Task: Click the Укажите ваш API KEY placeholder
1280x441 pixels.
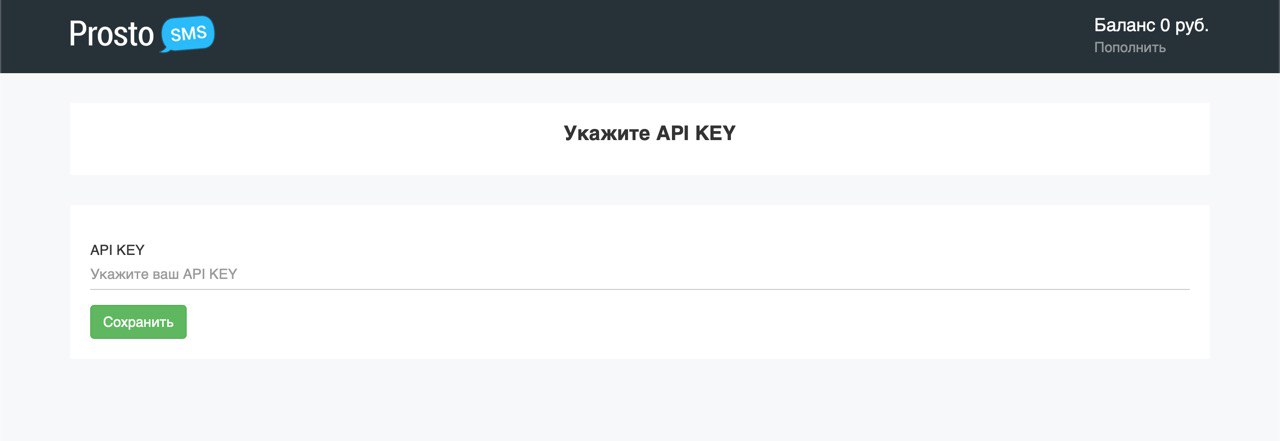Action: coord(164,274)
